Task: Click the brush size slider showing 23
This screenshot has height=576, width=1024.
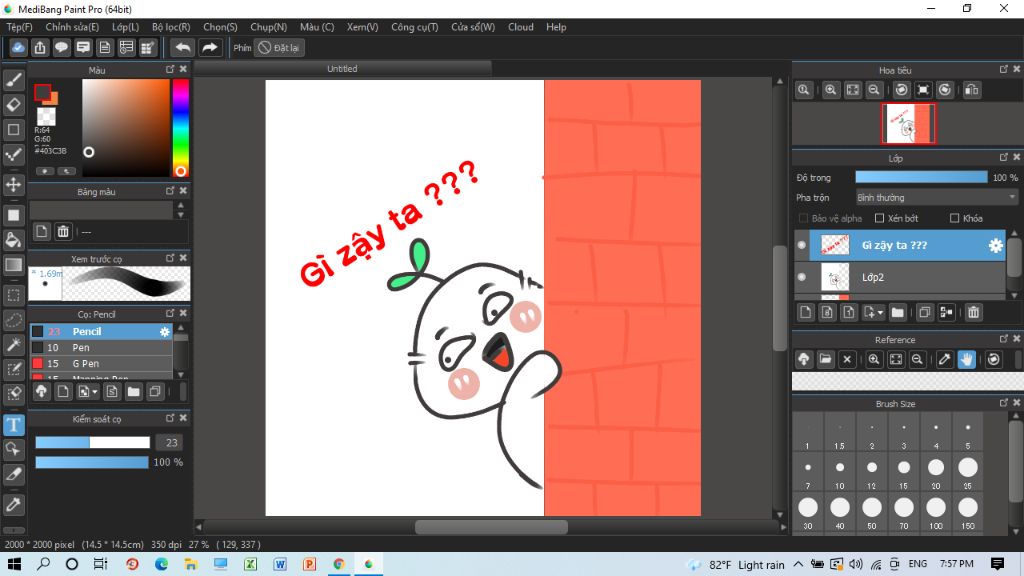Action: click(92, 443)
